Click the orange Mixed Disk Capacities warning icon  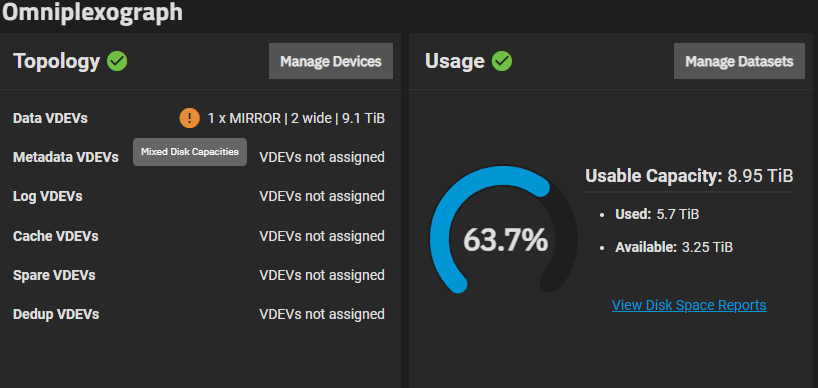(190, 118)
